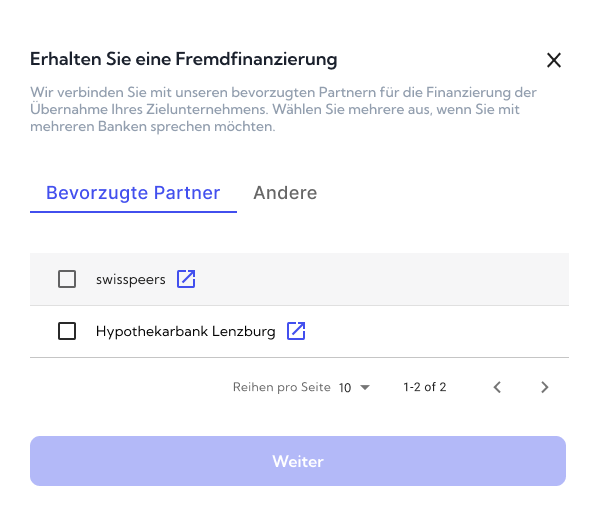596x531 pixels.
Task: Close the Fremdfinanzierung dialog with X
Action: point(554,60)
